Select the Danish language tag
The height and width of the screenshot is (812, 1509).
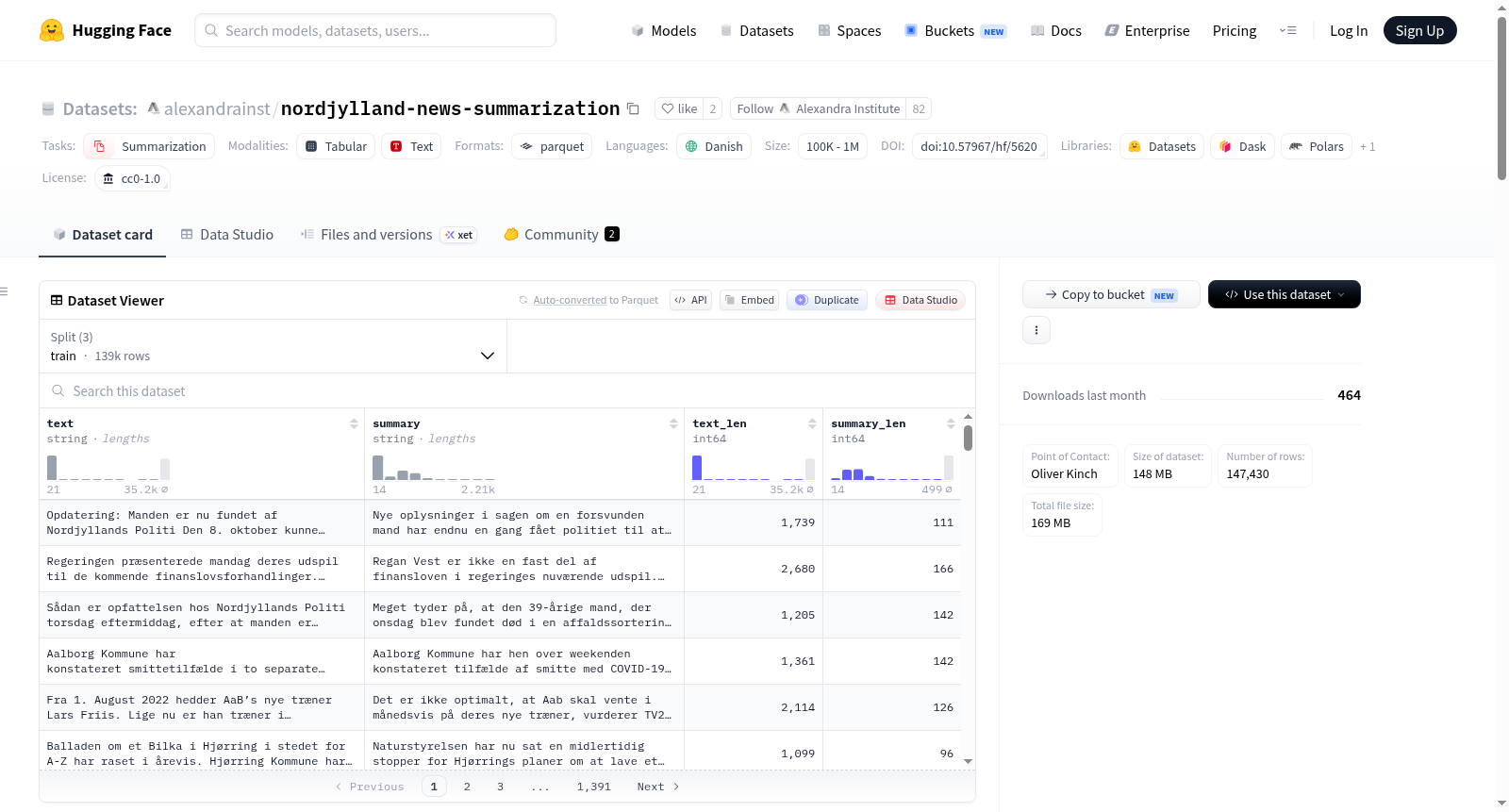714,146
